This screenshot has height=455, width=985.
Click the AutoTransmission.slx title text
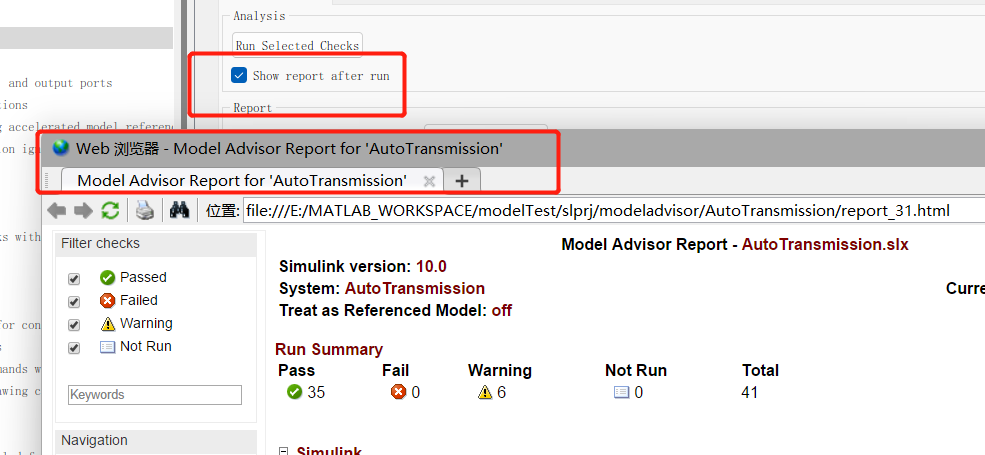point(825,244)
